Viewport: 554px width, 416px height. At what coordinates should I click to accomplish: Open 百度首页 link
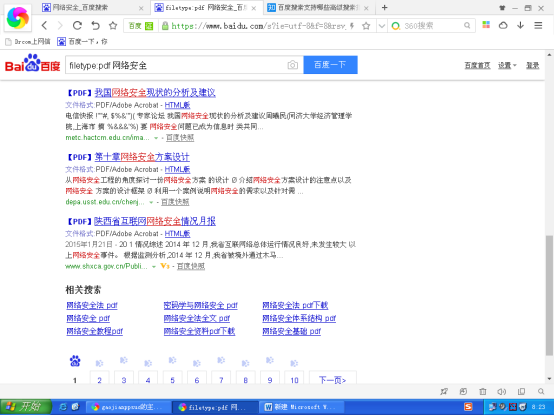(x=477, y=65)
